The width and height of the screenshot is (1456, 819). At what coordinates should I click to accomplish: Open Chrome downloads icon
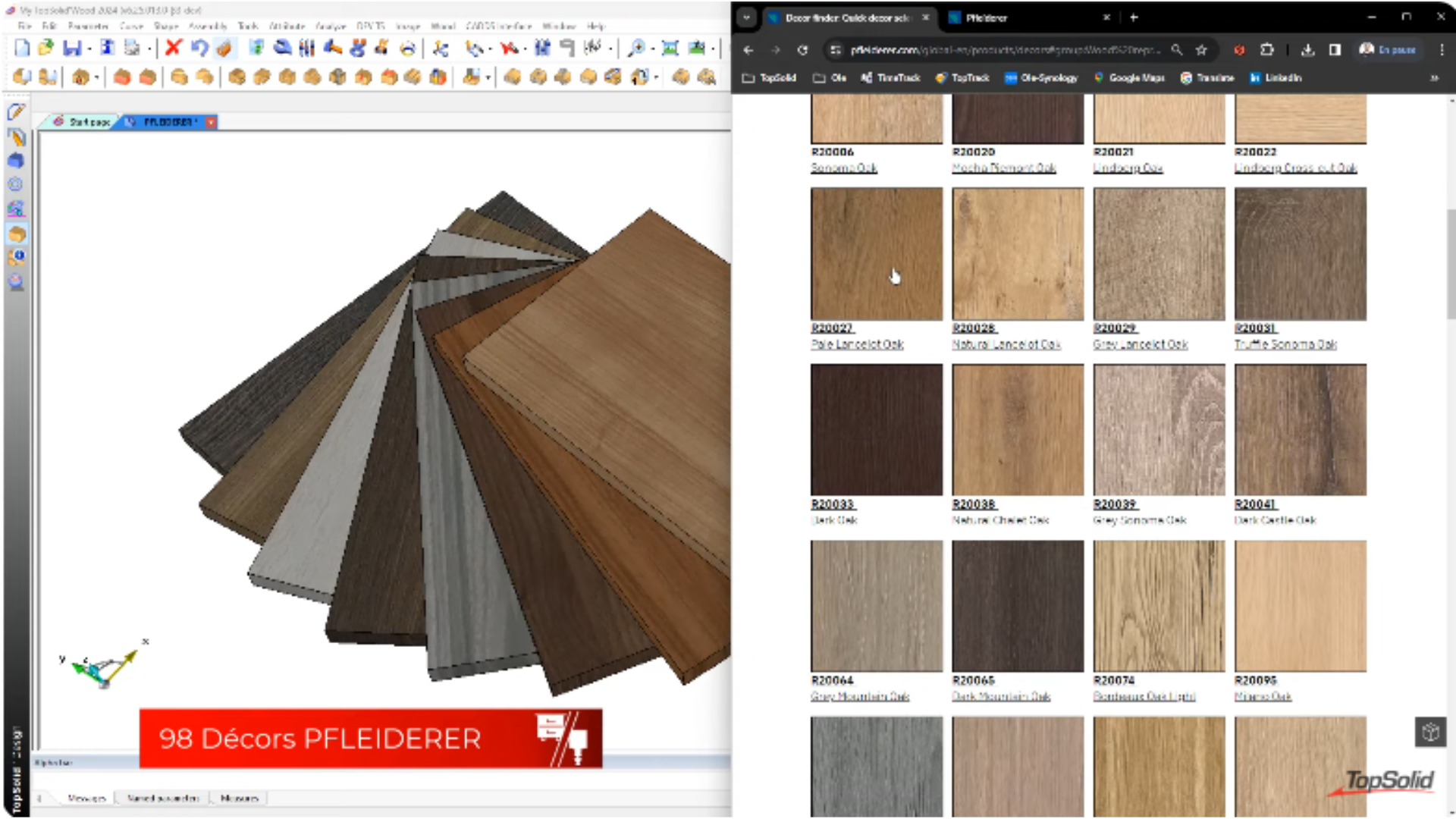pyautogui.click(x=1307, y=50)
